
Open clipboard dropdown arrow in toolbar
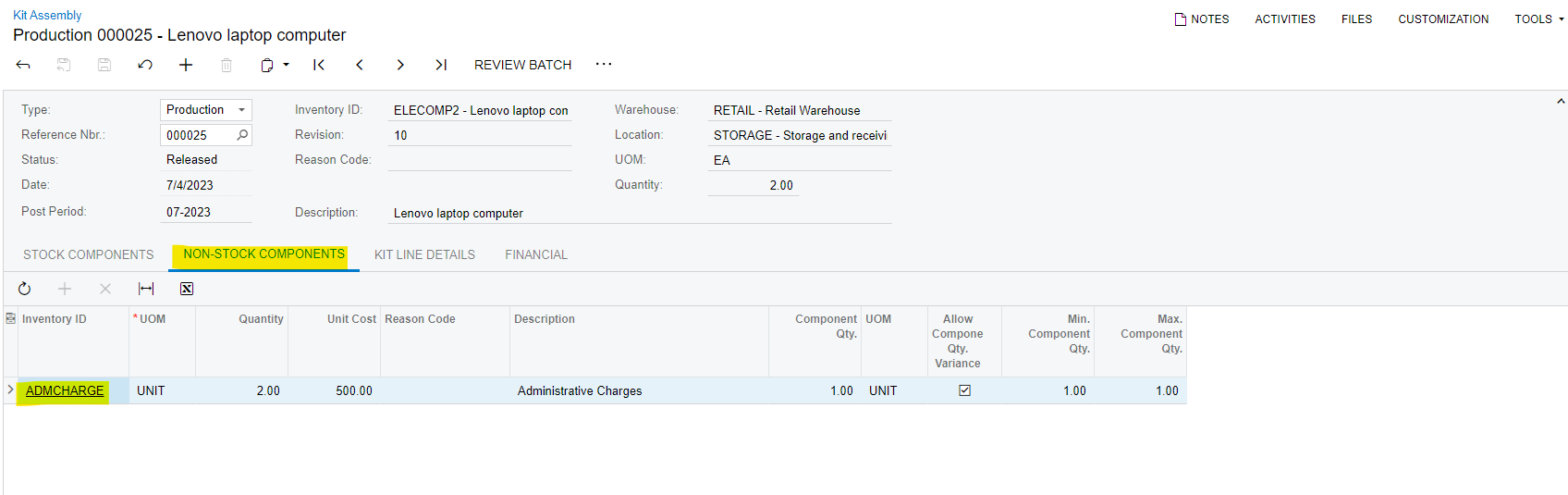pyautogui.click(x=287, y=65)
